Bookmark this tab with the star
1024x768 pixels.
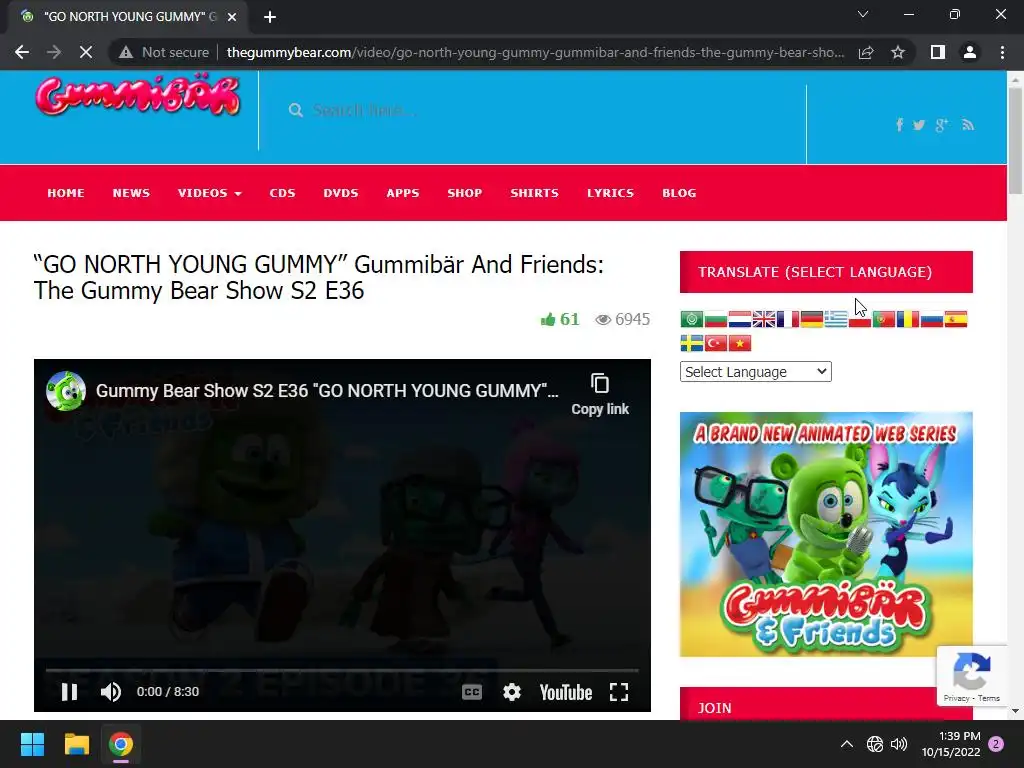point(898,52)
